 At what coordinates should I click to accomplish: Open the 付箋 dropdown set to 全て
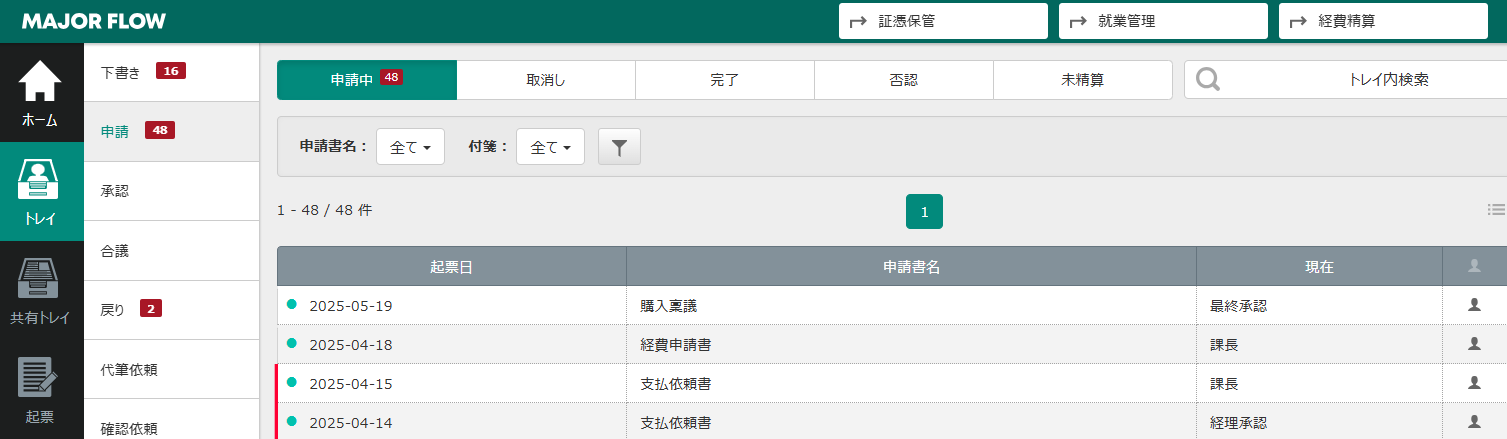(550, 147)
